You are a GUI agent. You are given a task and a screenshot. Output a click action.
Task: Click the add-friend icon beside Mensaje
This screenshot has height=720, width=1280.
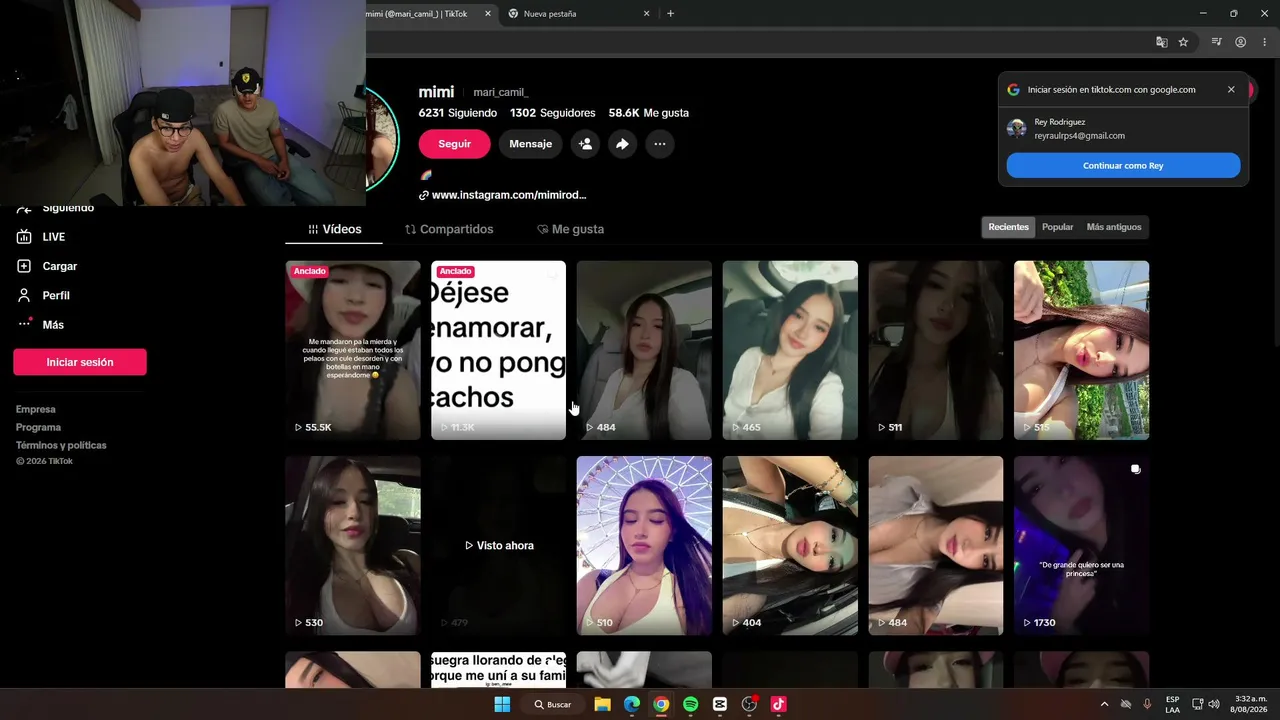(x=585, y=144)
